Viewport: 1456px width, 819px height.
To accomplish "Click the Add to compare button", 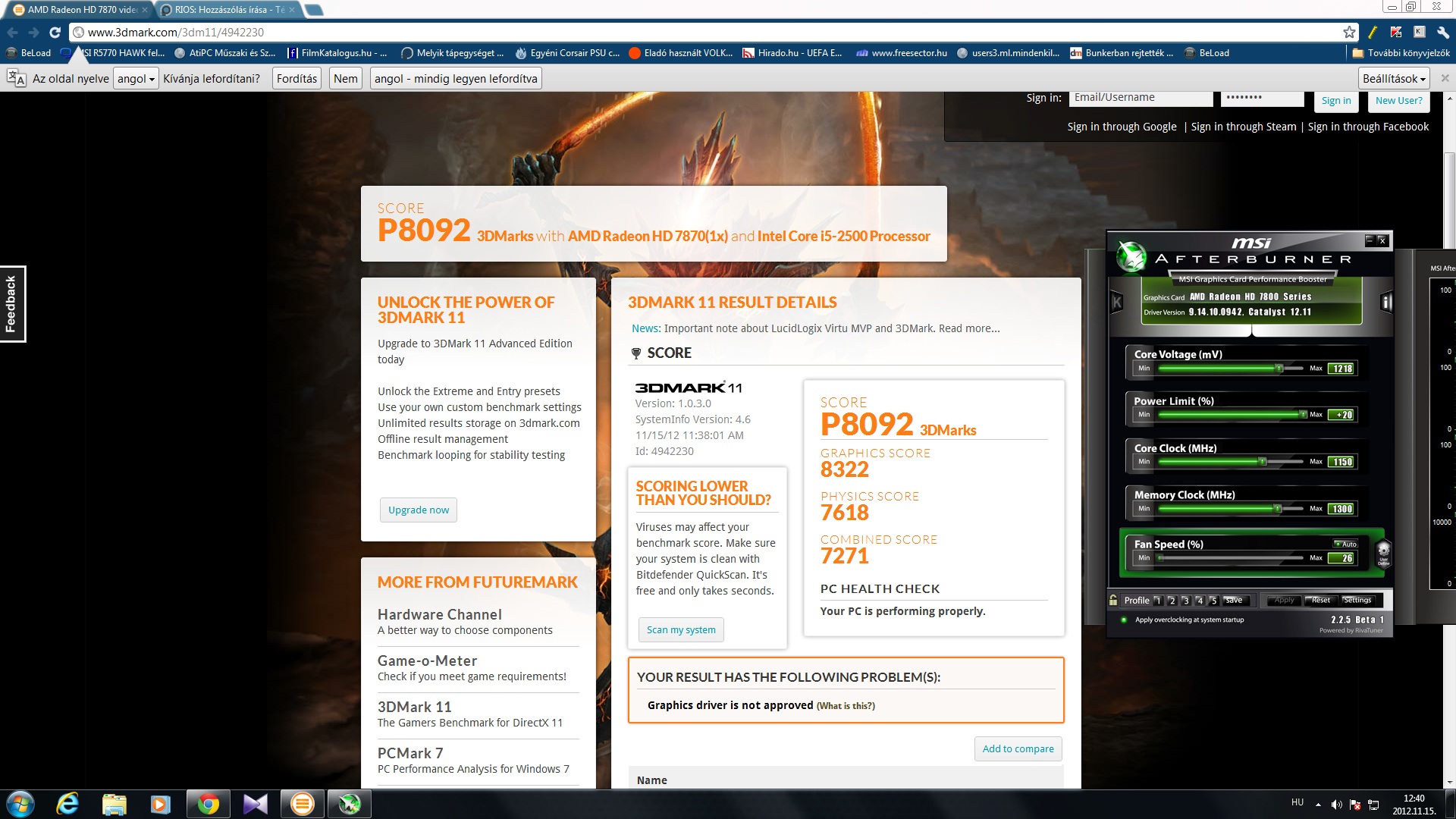I will click(1018, 748).
